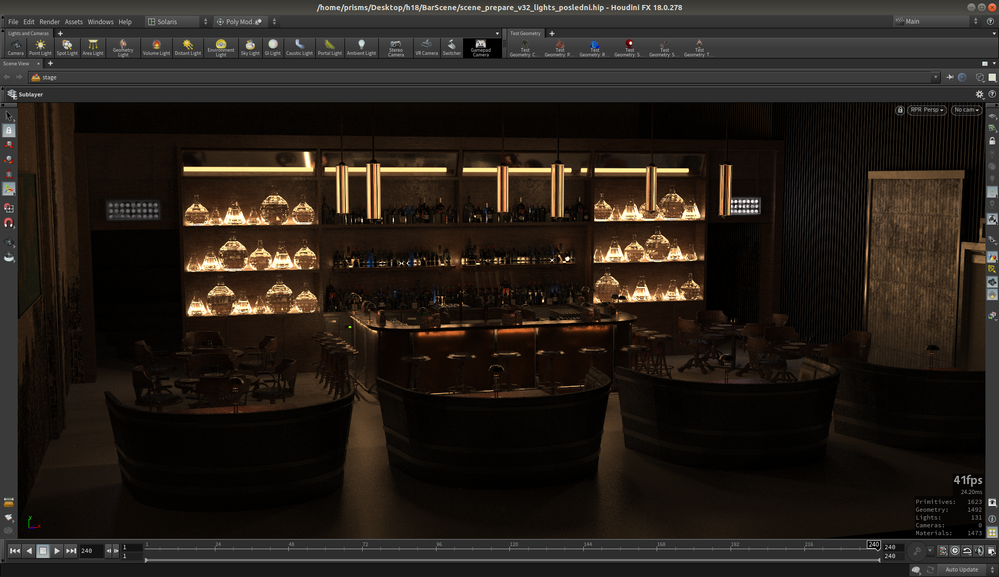Toggle the snapping magnet tool
The width and height of the screenshot is (999, 577).
[x=9, y=223]
